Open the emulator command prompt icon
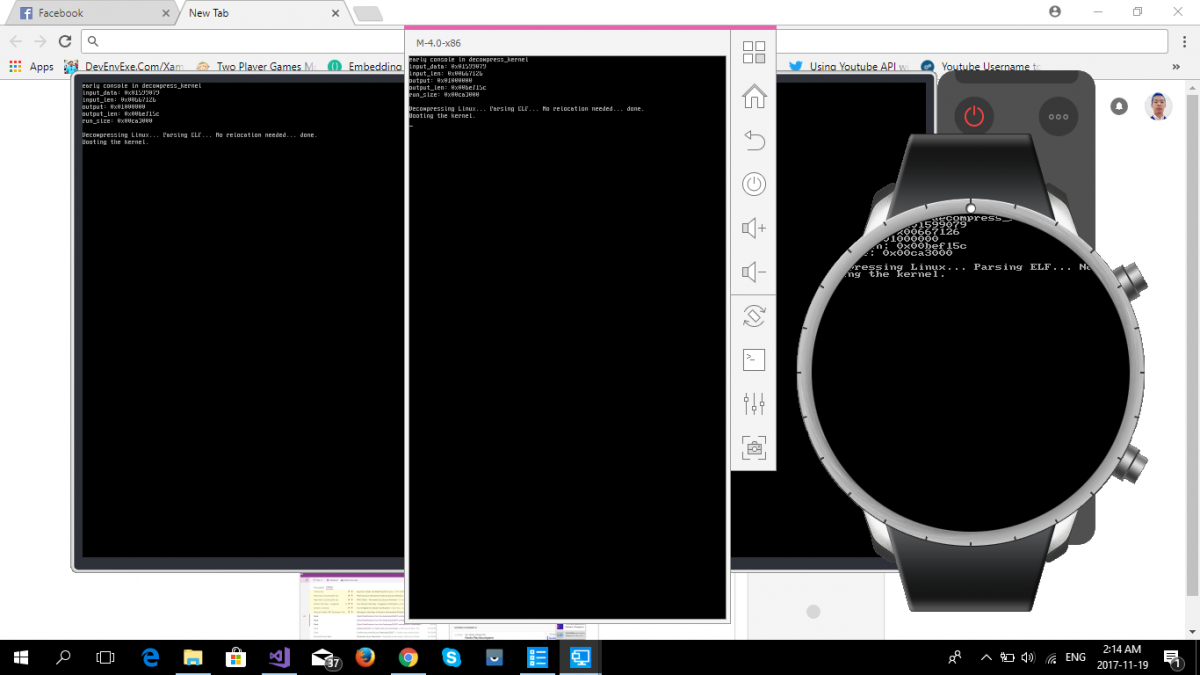The width and height of the screenshot is (1200, 675). tap(754, 360)
